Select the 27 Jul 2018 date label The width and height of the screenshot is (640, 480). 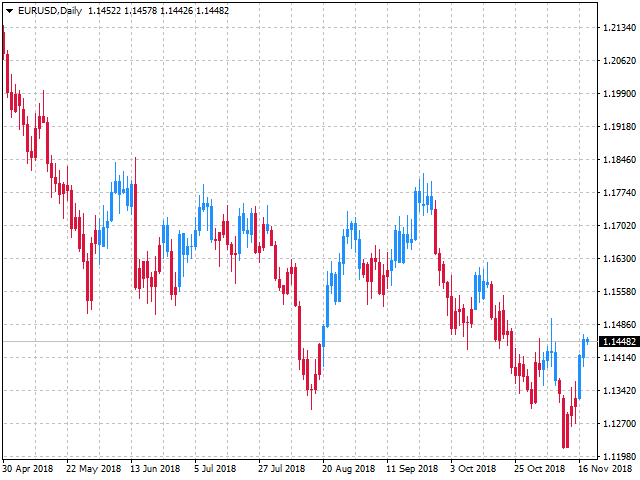[282, 468]
